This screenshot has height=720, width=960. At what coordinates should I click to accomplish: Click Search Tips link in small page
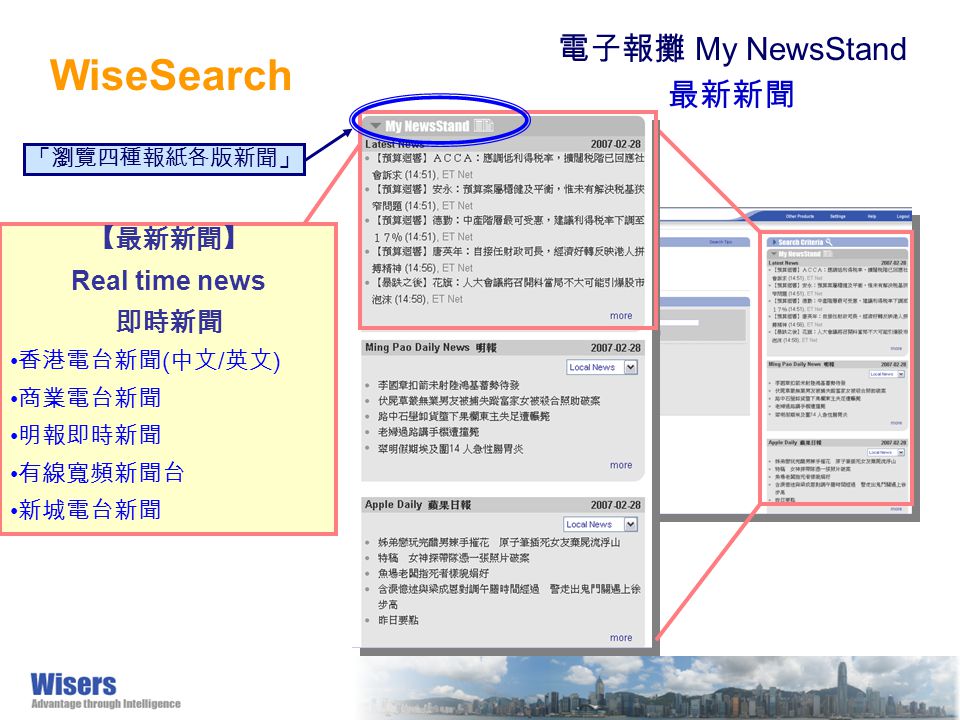point(721,242)
